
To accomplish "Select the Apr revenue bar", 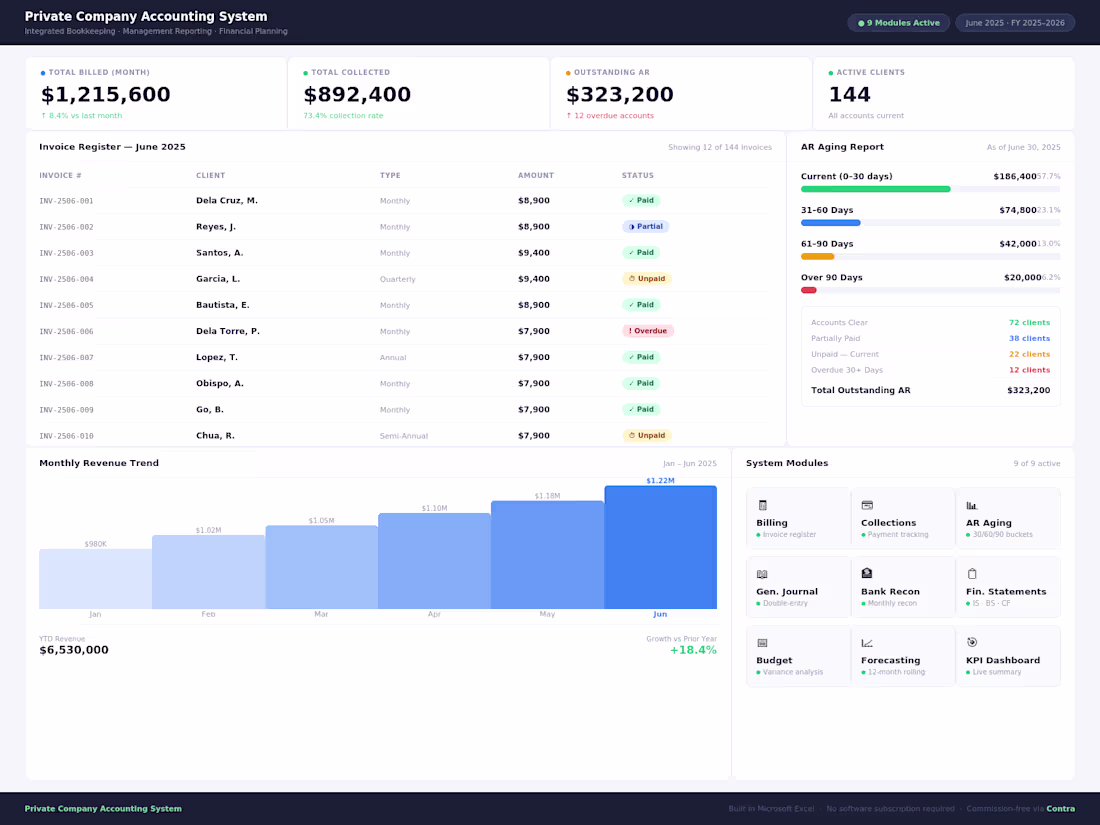I will click(434, 561).
